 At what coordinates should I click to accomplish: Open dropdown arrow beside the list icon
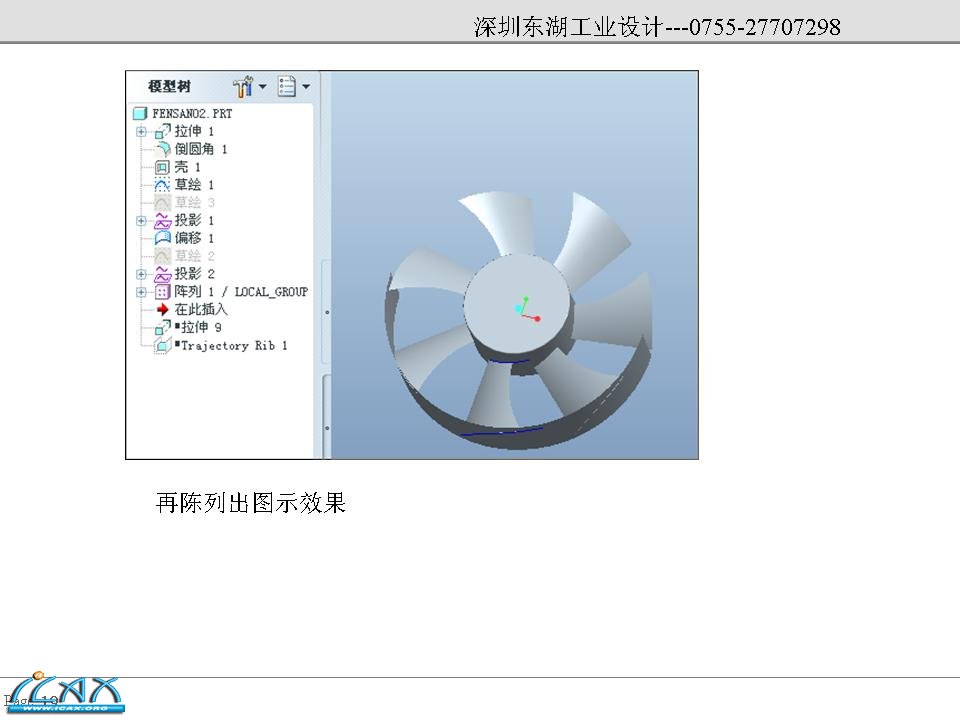(x=306, y=86)
